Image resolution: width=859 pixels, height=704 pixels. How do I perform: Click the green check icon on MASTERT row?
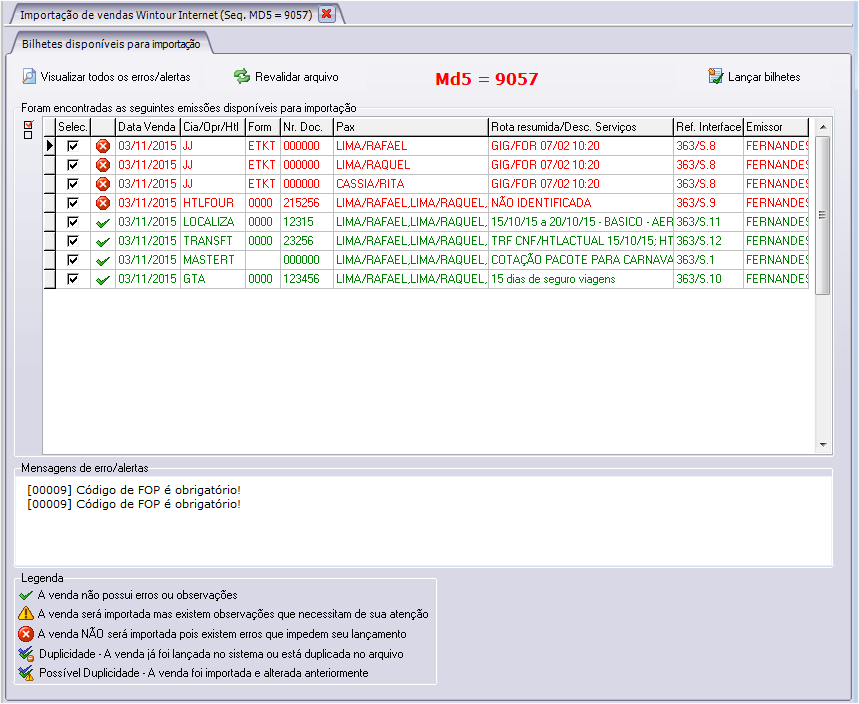[x=102, y=261]
